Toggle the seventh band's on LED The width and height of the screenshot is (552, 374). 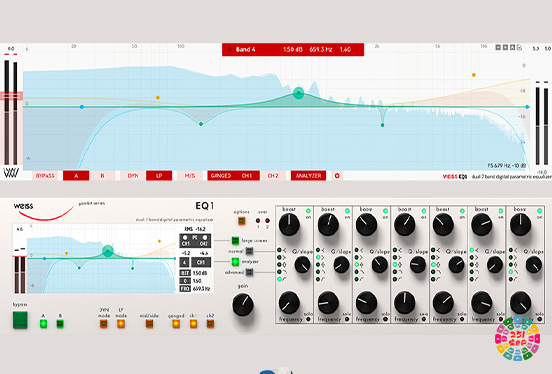coord(539,211)
